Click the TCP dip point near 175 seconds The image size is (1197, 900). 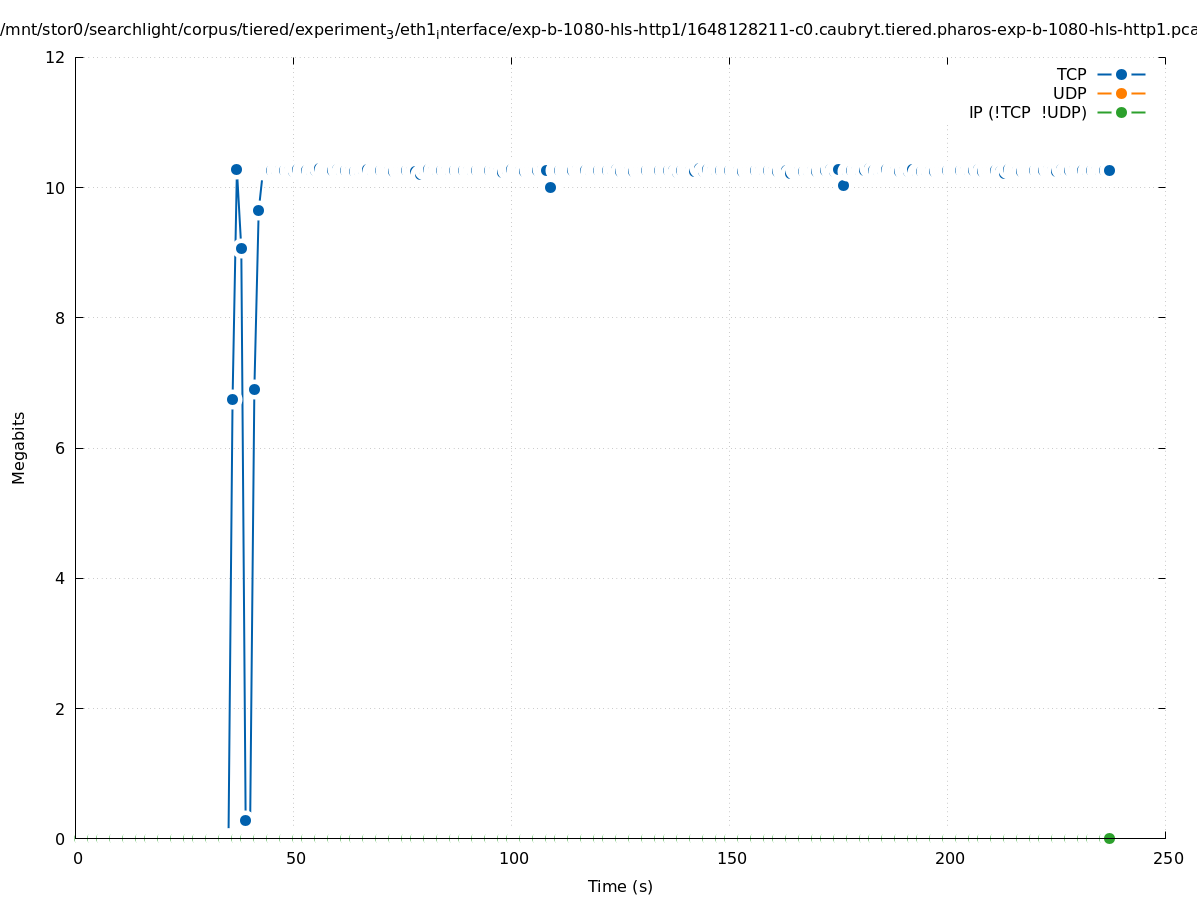[x=843, y=185]
